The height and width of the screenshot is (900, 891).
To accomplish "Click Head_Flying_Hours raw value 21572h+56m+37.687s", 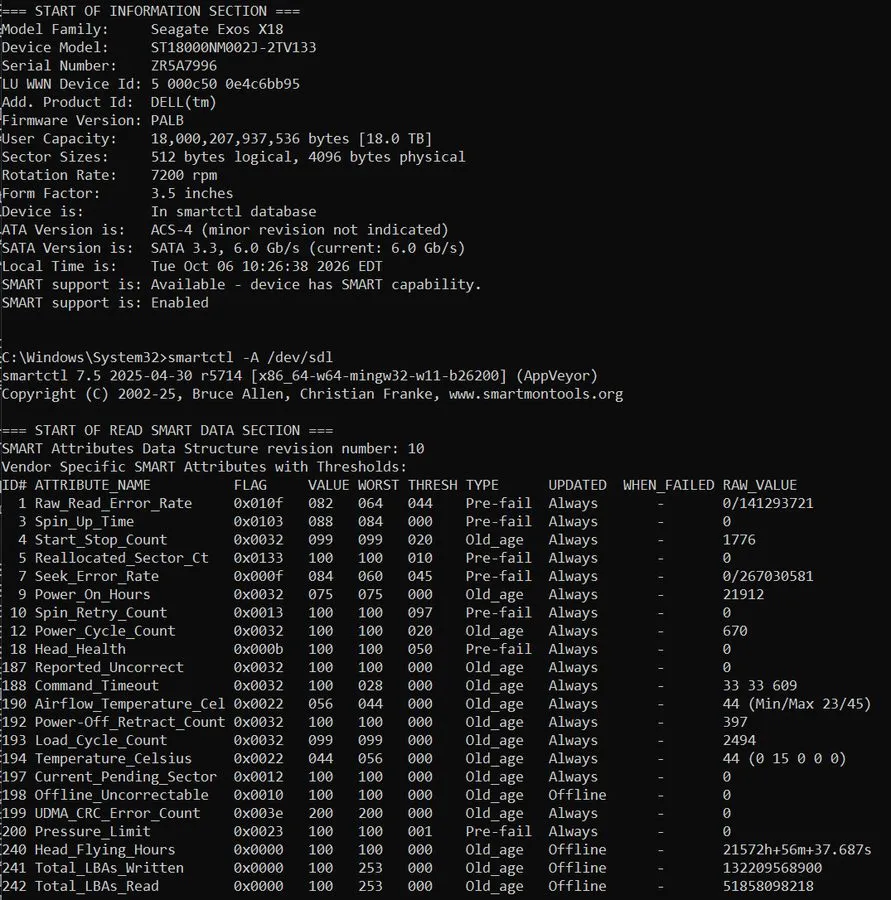I will coord(797,850).
